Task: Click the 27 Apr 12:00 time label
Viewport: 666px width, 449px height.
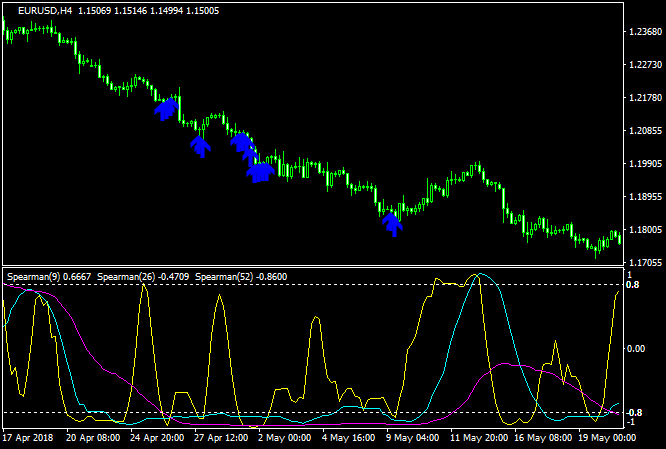Action: (x=221, y=438)
